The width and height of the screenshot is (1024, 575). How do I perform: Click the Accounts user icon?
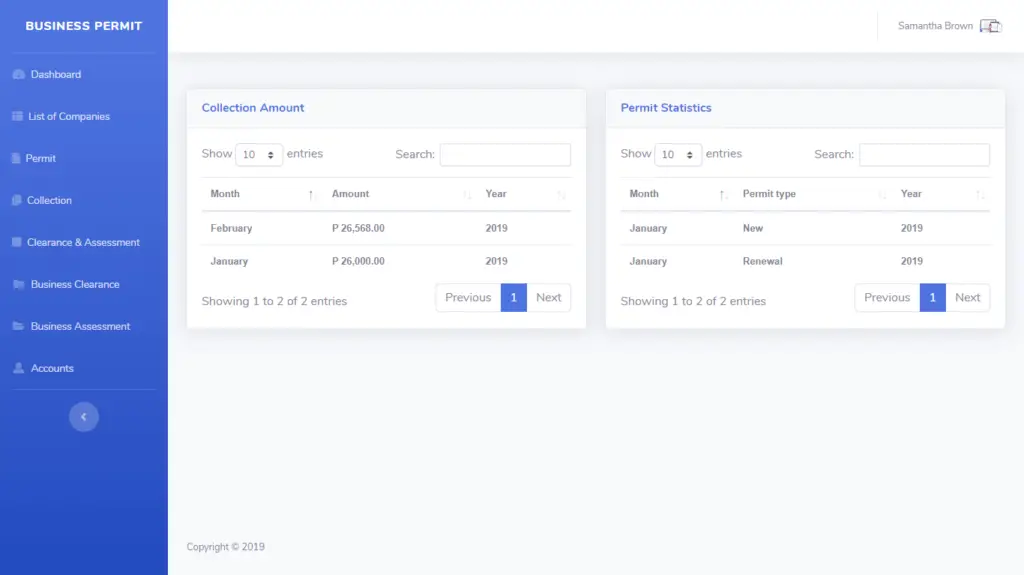[x=18, y=369]
